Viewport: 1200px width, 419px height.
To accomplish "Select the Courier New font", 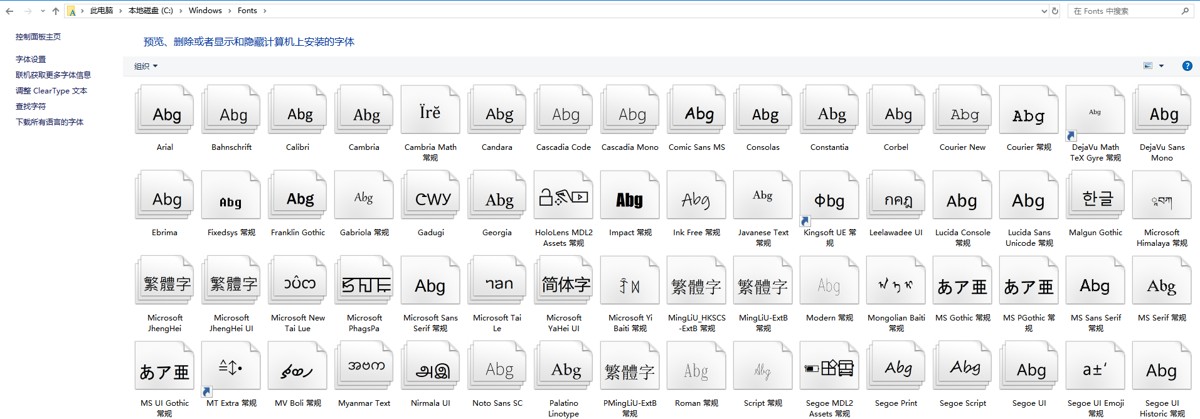I will [963, 110].
